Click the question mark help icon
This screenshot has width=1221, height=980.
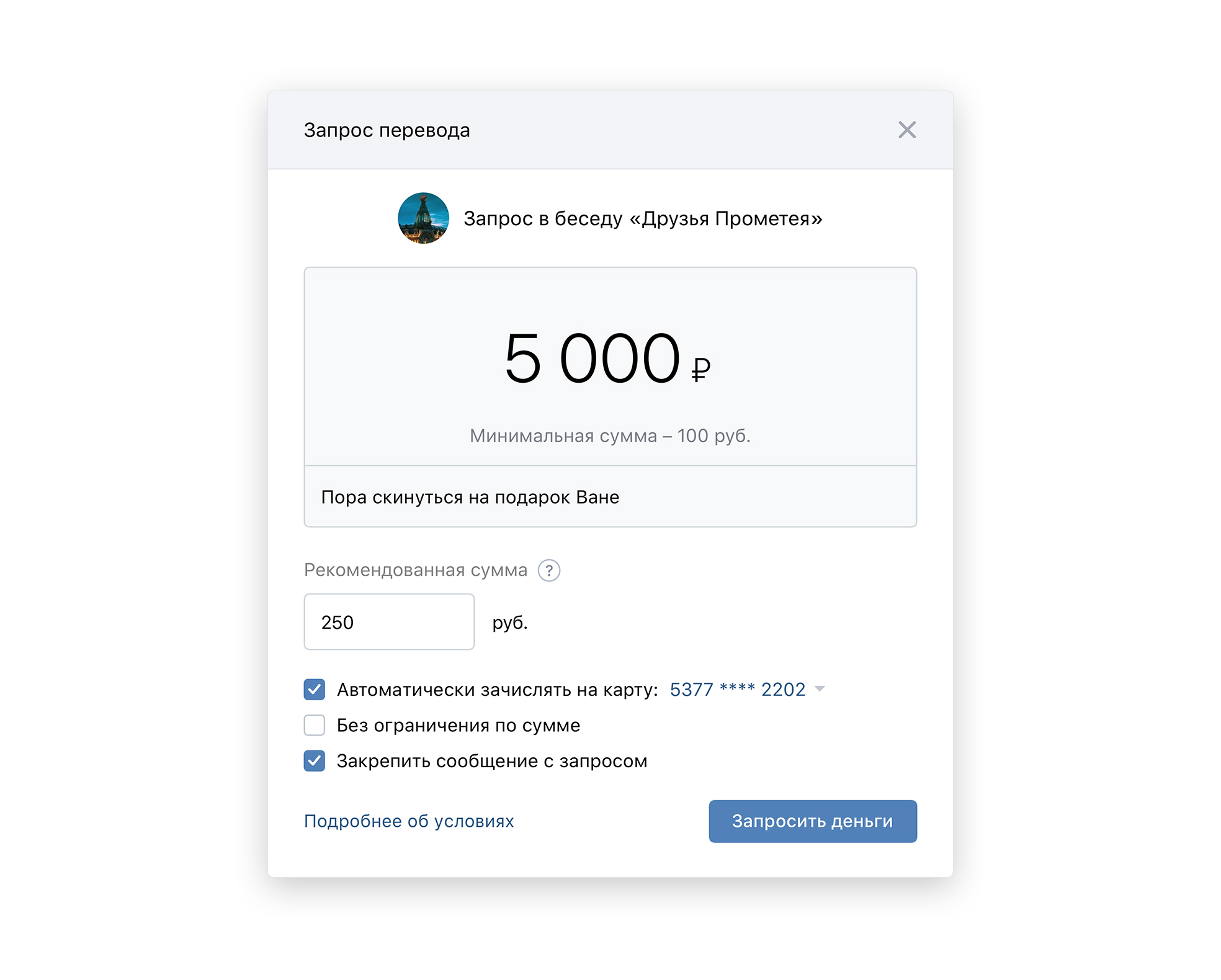click(548, 570)
